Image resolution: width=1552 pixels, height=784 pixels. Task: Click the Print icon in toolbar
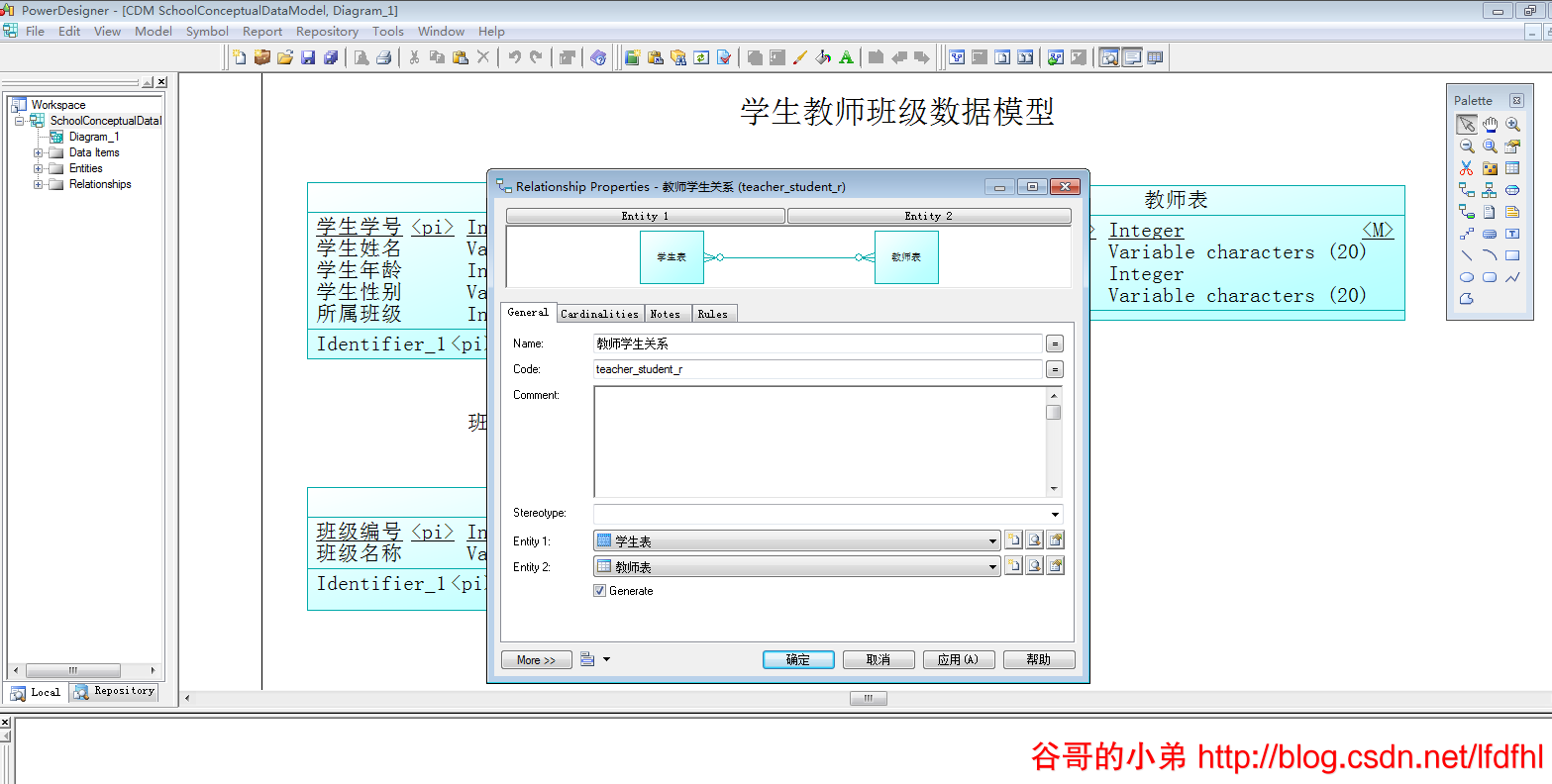(x=384, y=57)
